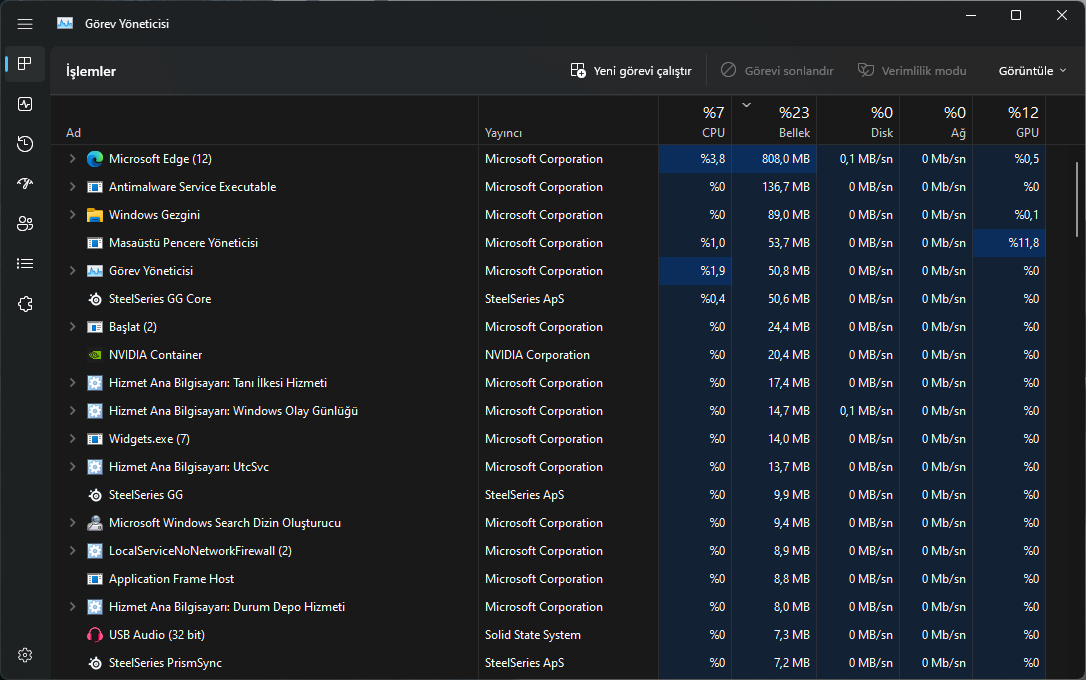This screenshot has height=680, width=1086.
Task: Click the Microsoft Edge process icon
Action: 95,159
